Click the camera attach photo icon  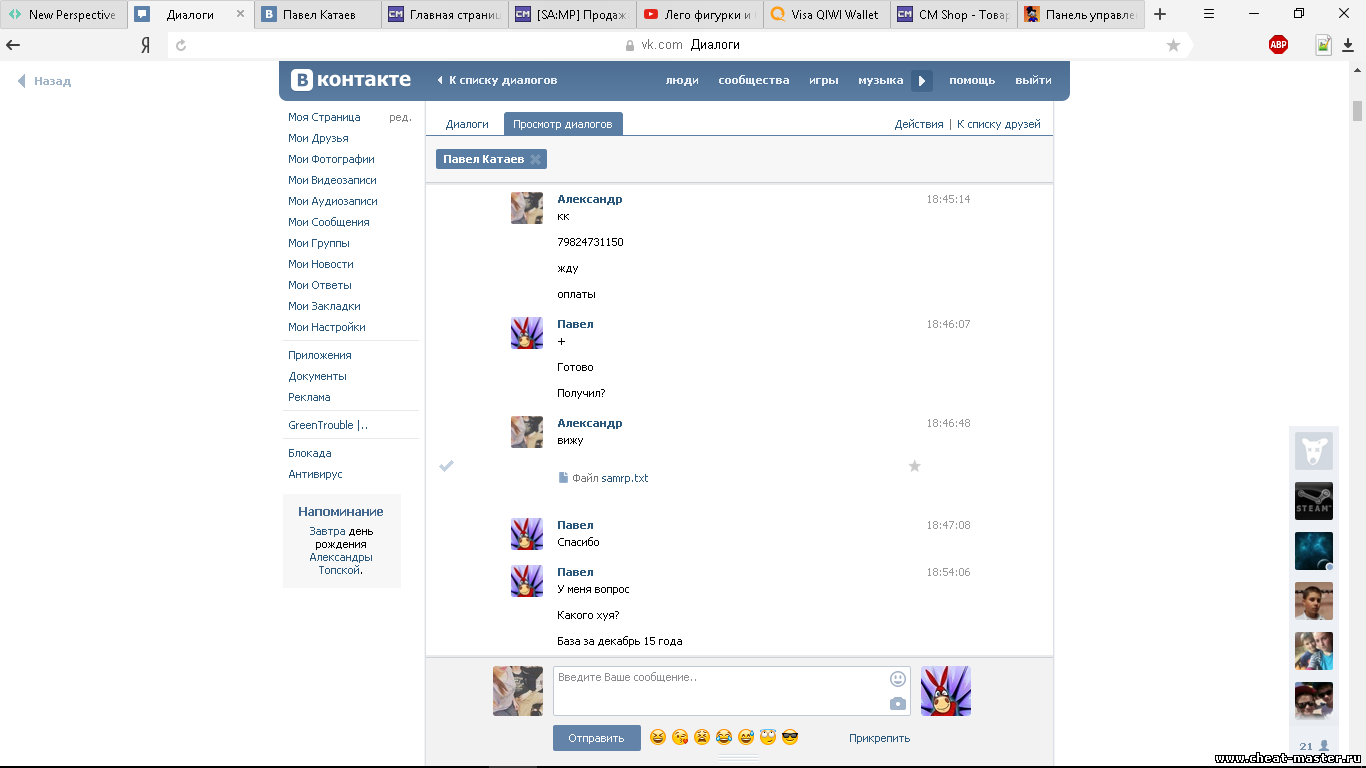pyautogui.click(x=897, y=704)
